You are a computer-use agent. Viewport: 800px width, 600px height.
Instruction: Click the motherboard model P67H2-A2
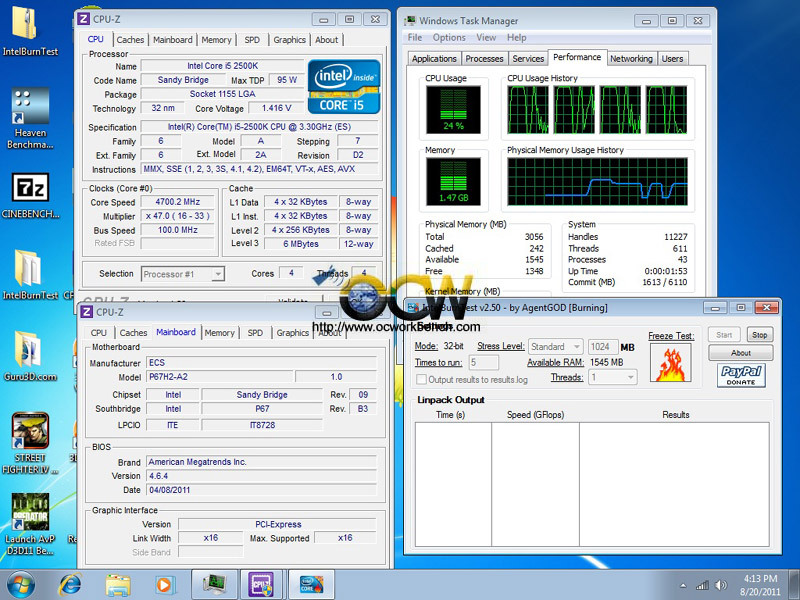pyautogui.click(x=220, y=377)
